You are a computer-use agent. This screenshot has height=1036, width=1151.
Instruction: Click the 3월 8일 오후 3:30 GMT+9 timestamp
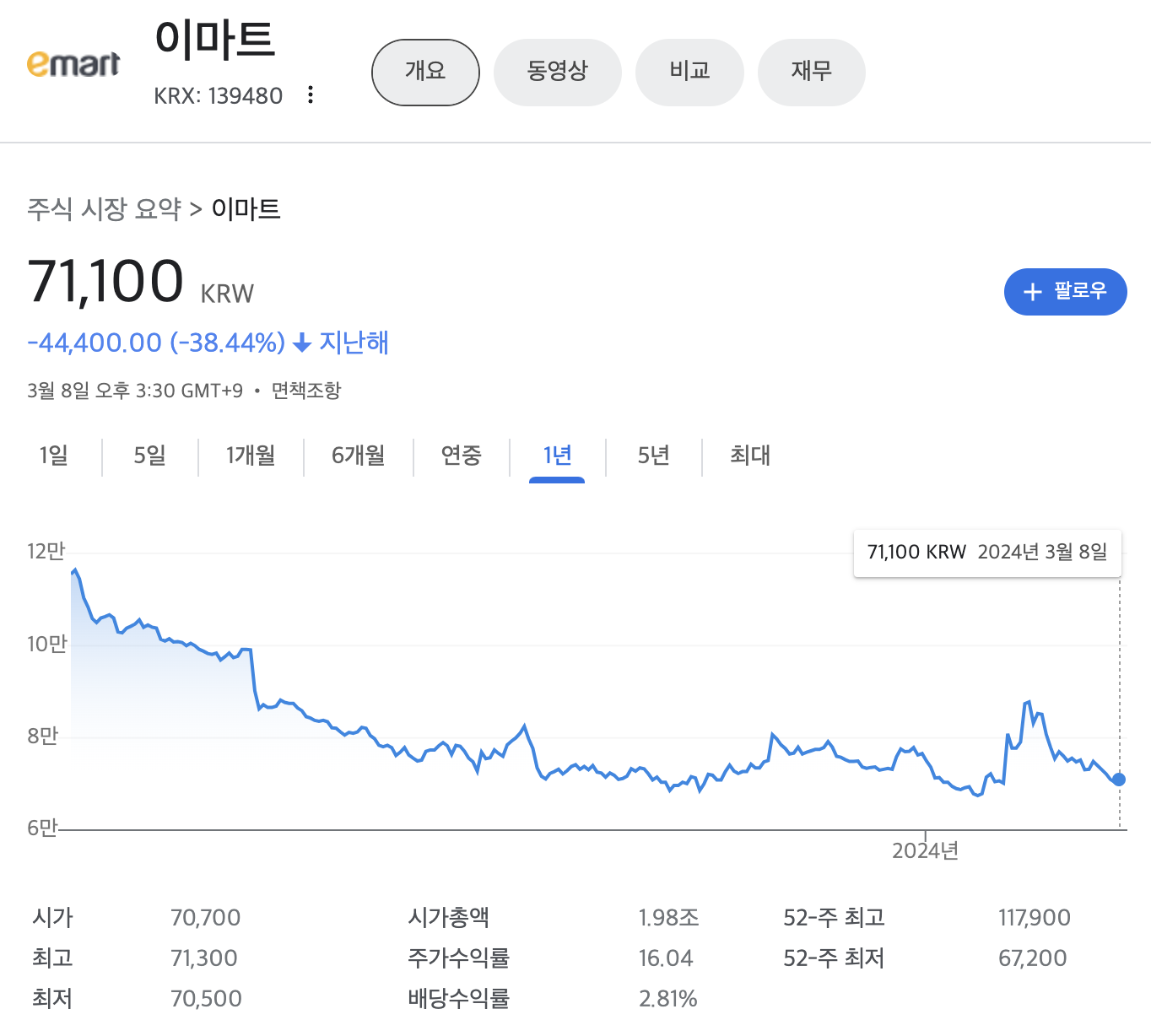(x=135, y=391)
